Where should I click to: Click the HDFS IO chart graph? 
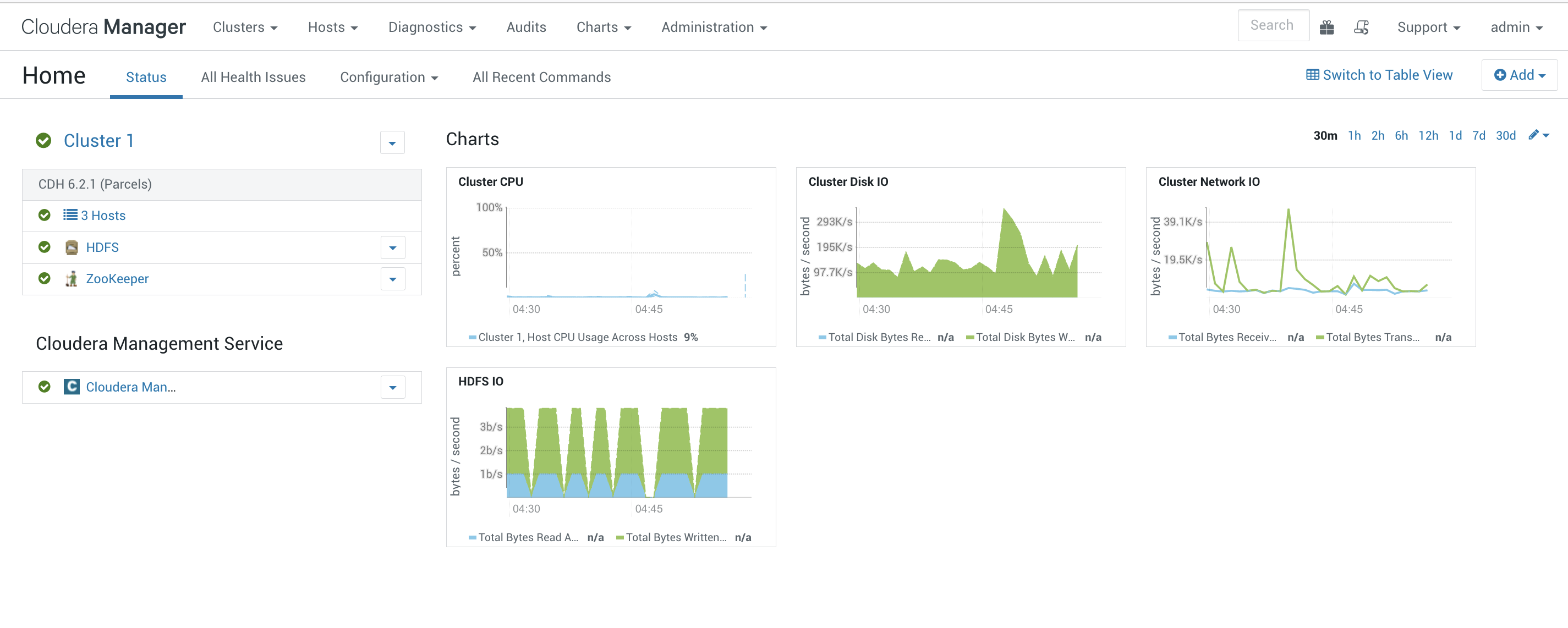click(x=629, y=452)
